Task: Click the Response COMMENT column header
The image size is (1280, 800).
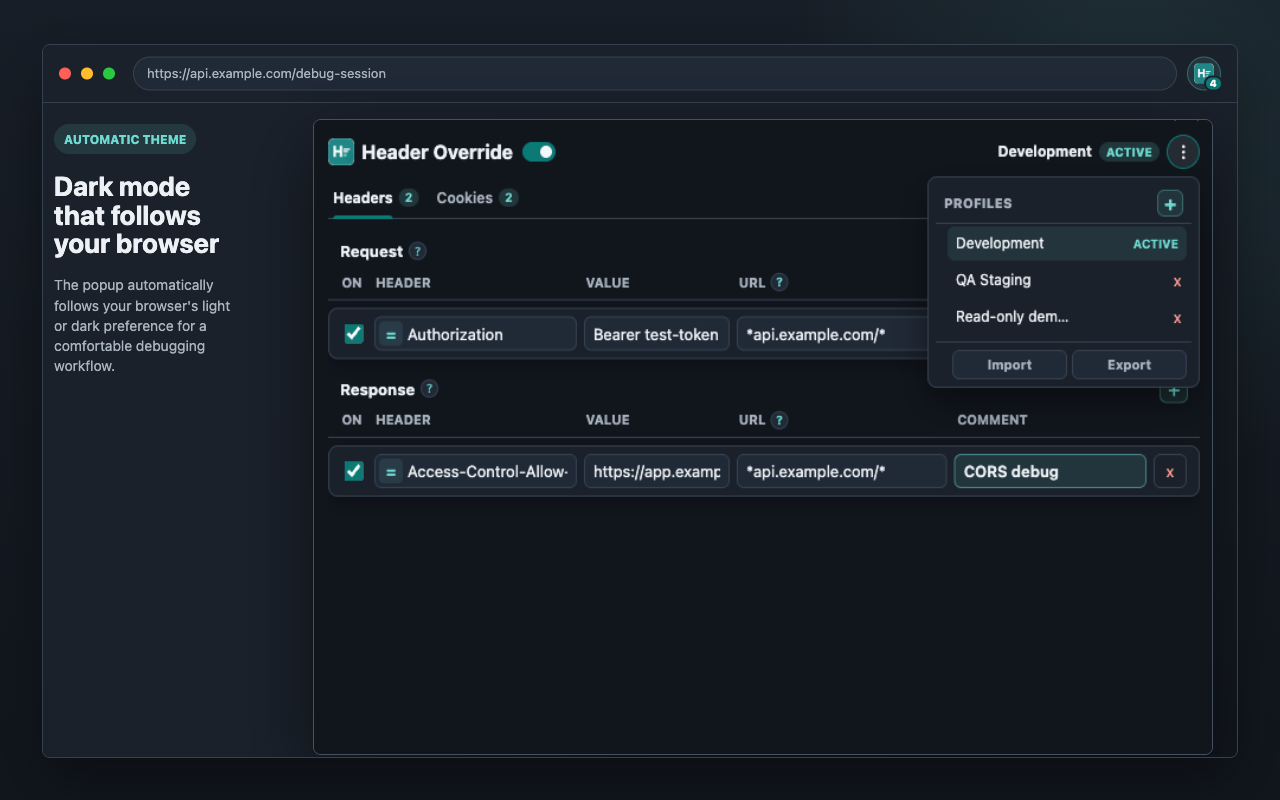Action: pos(992,420)
